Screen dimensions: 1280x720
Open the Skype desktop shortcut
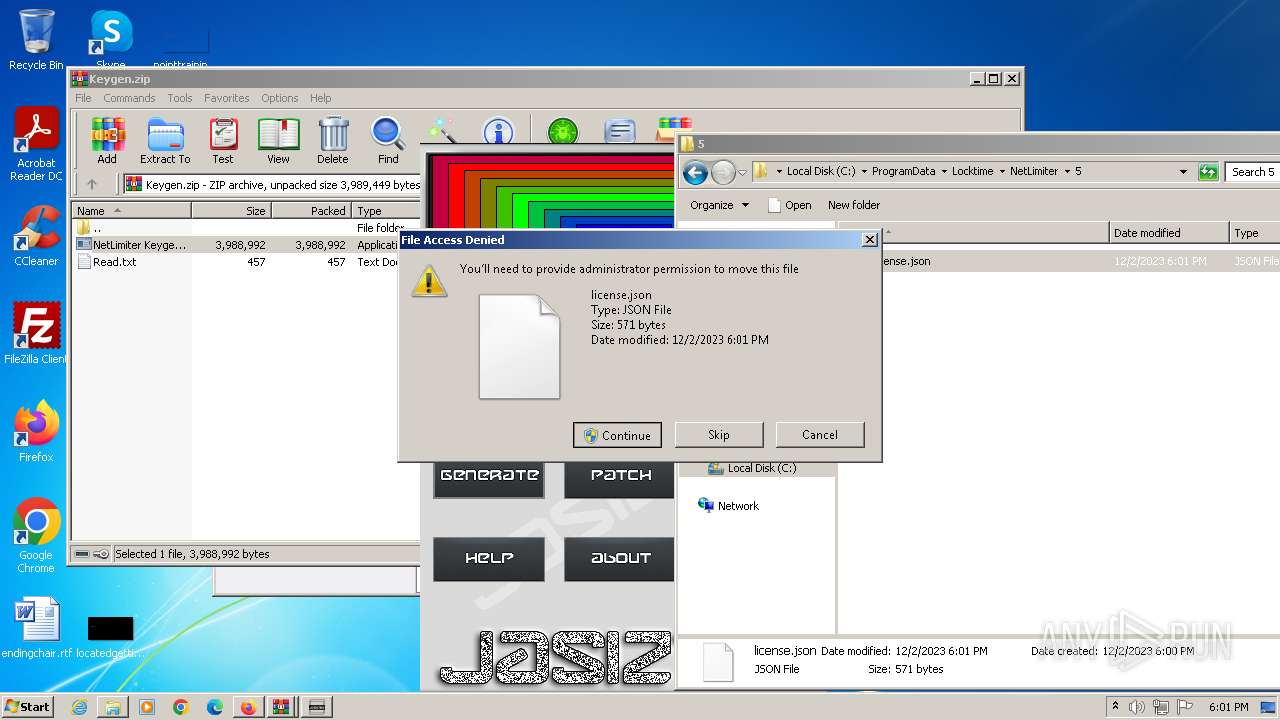pos(110,40)
